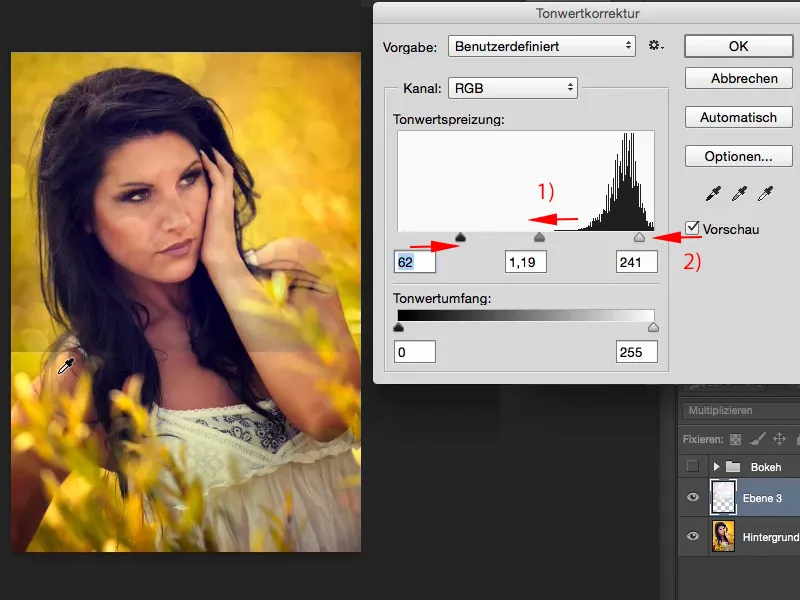Open the preset options gear menu
800x600 pixels.
[x=656, y=46]
